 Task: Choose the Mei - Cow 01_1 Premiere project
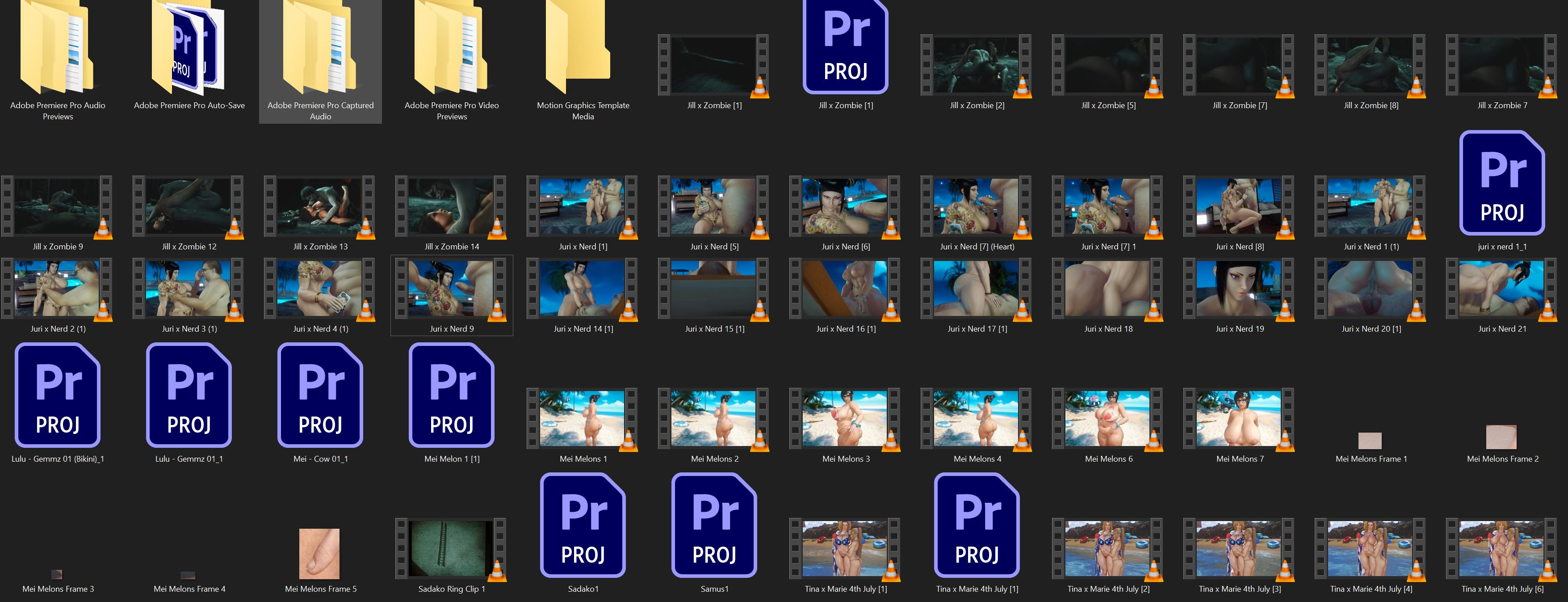click(x=320, y=395)
